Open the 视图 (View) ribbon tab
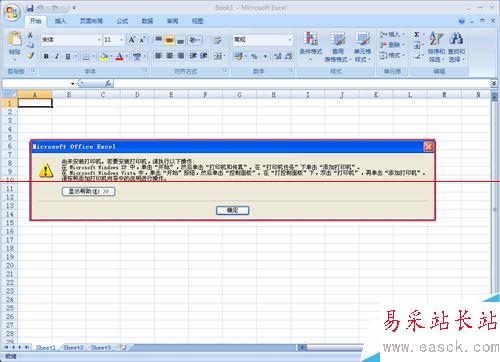This screenshot has height=362, width=500. [x=197, y=21]
